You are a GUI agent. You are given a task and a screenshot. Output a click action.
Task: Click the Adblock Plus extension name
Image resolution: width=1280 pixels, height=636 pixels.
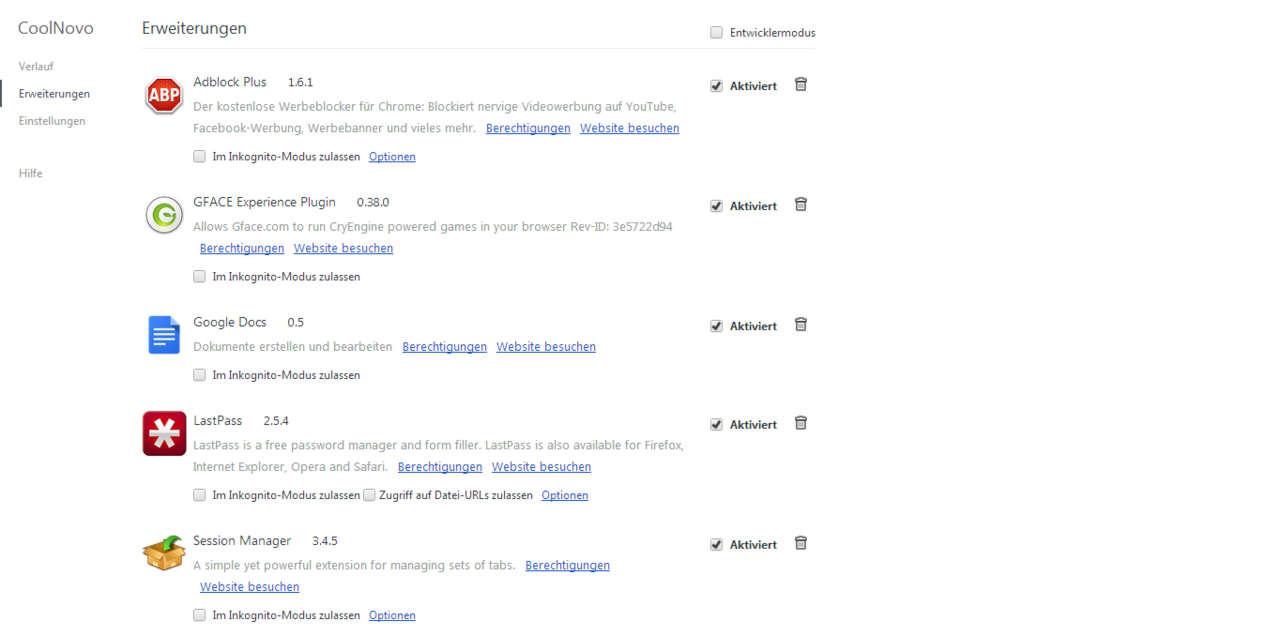tap(230, 82)
